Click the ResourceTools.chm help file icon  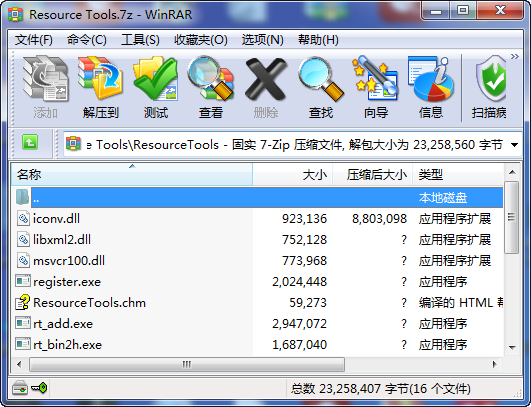pos(23,302)
